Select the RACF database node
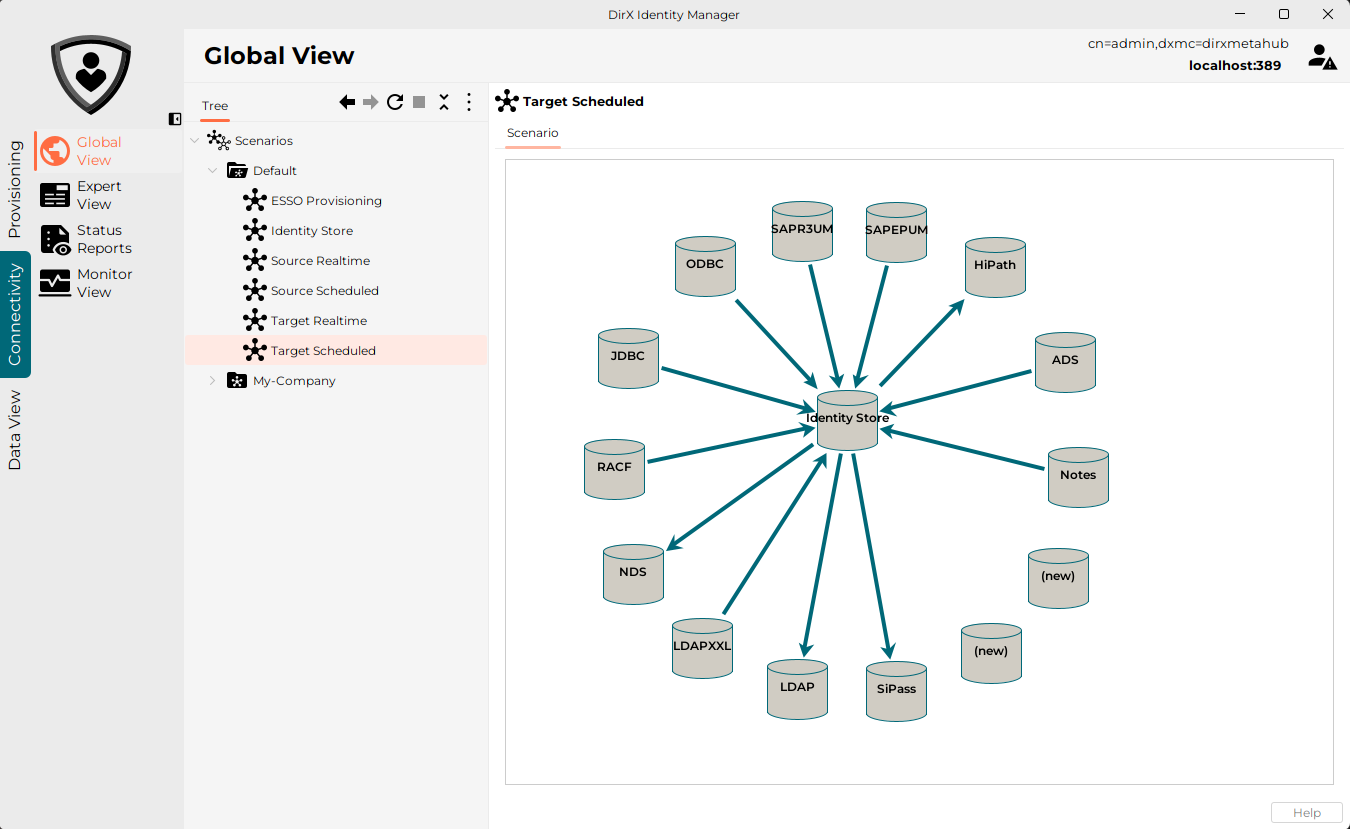1350x829 pixels. point(614,469)
